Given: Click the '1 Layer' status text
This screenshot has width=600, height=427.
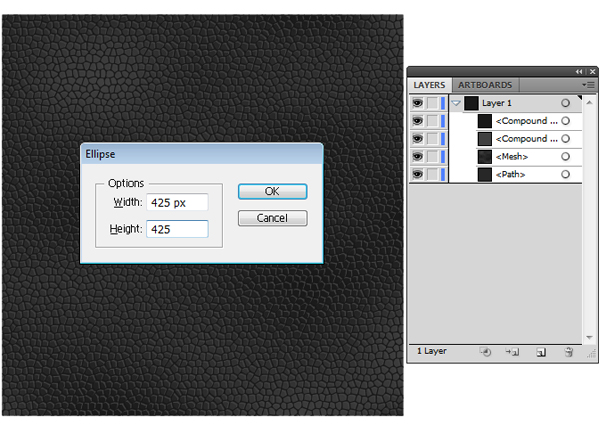Looking at the screenshot, I should (432, 351).
